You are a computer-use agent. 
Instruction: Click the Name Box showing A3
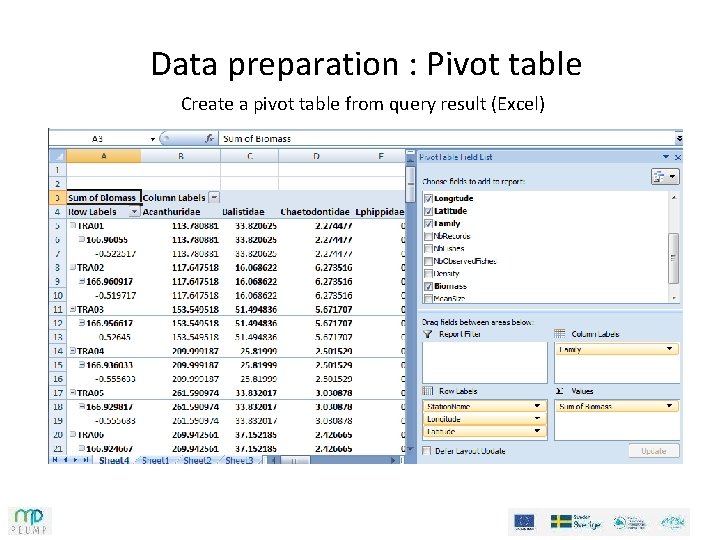coord(98,138)
